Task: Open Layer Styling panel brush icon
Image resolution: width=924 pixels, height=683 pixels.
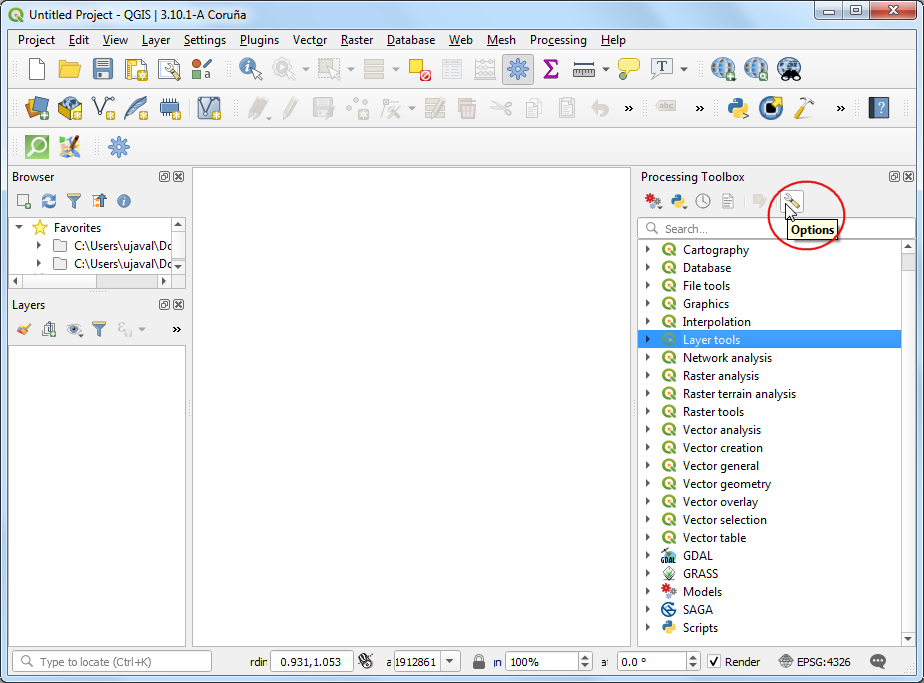Action: point(24,329)
